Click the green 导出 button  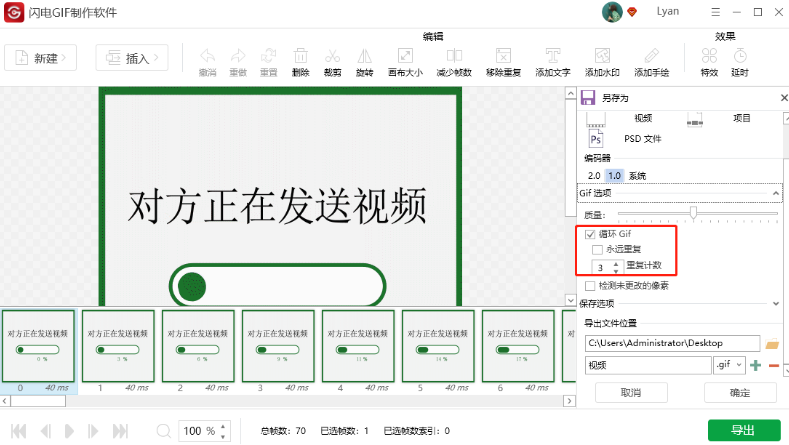pyautogui.click(x=743, y=430)
